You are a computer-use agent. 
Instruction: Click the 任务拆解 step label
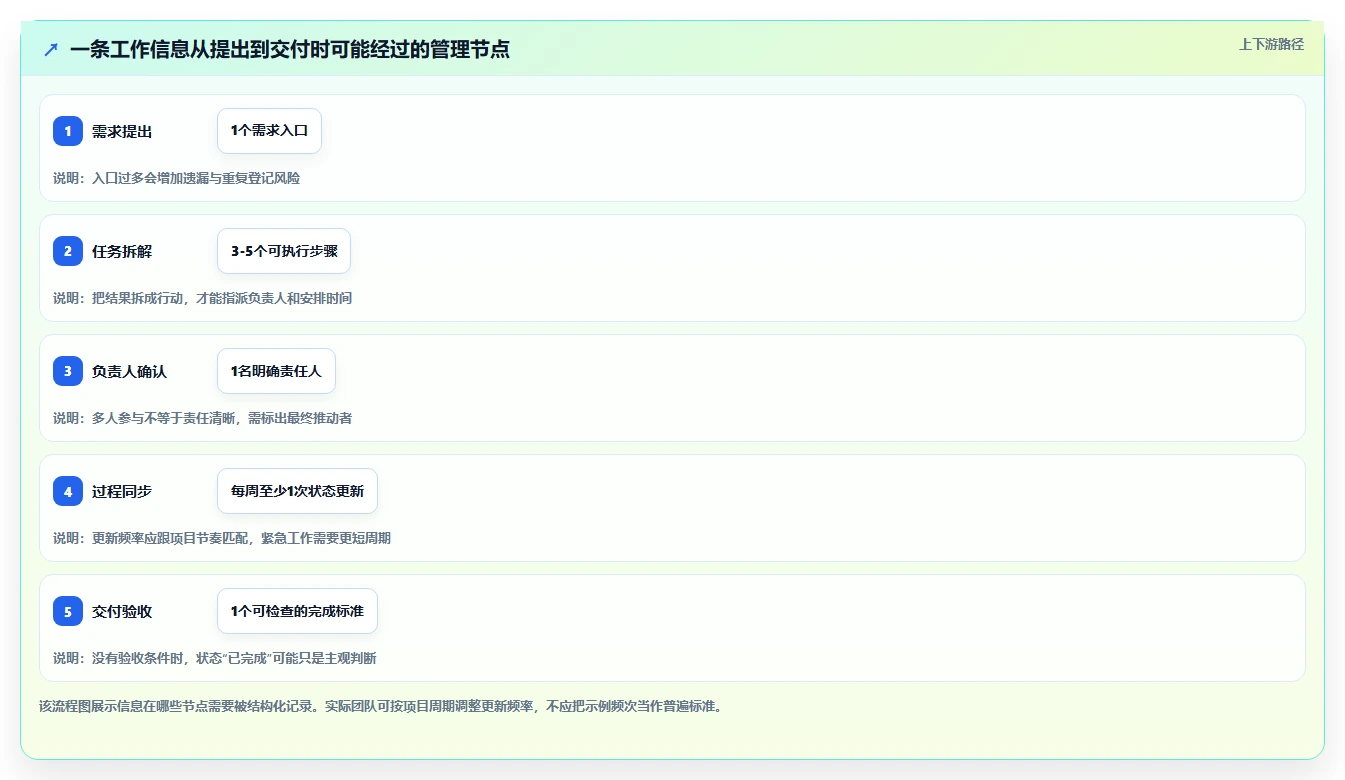click(122, 251)
